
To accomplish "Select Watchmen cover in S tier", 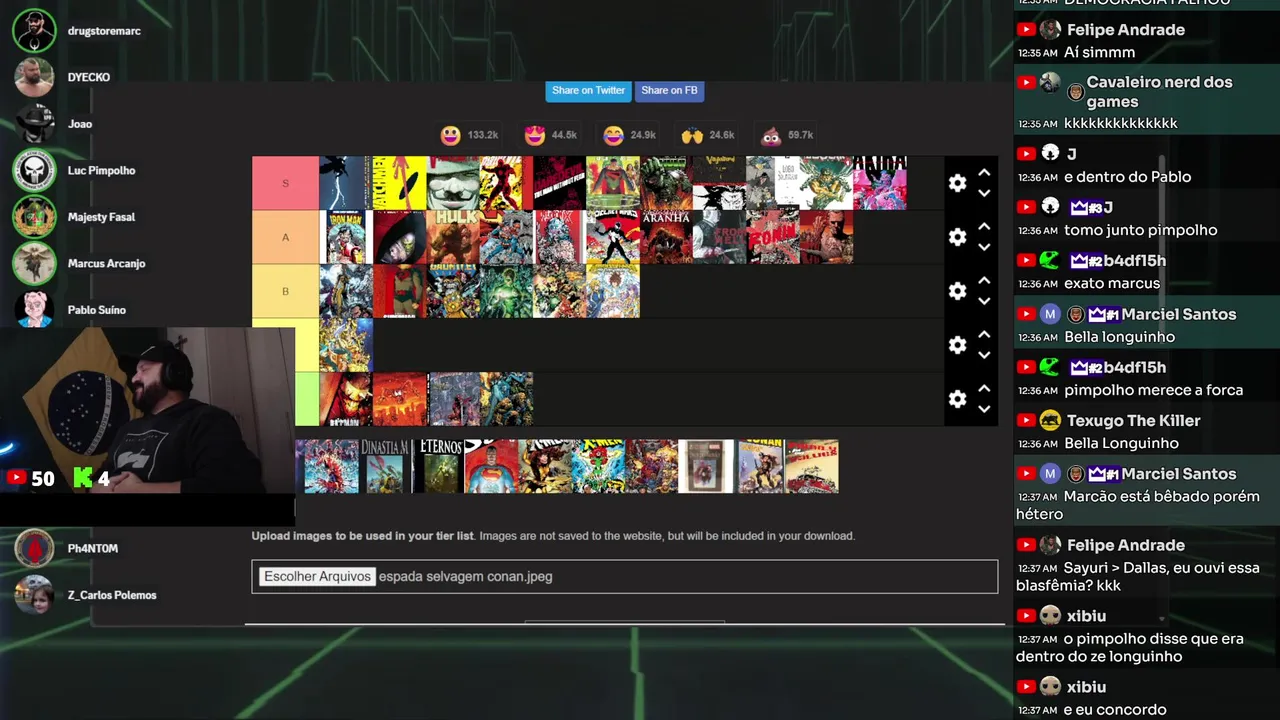I will coord(399,183).
